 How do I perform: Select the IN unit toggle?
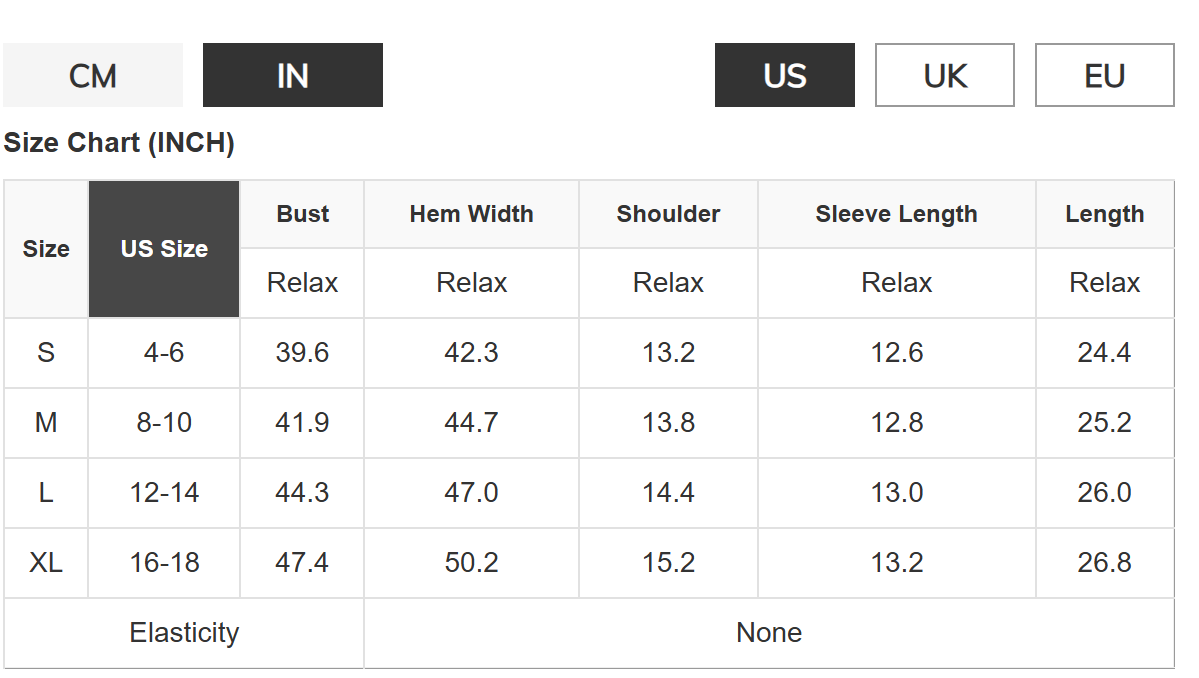tap(293, 76)
